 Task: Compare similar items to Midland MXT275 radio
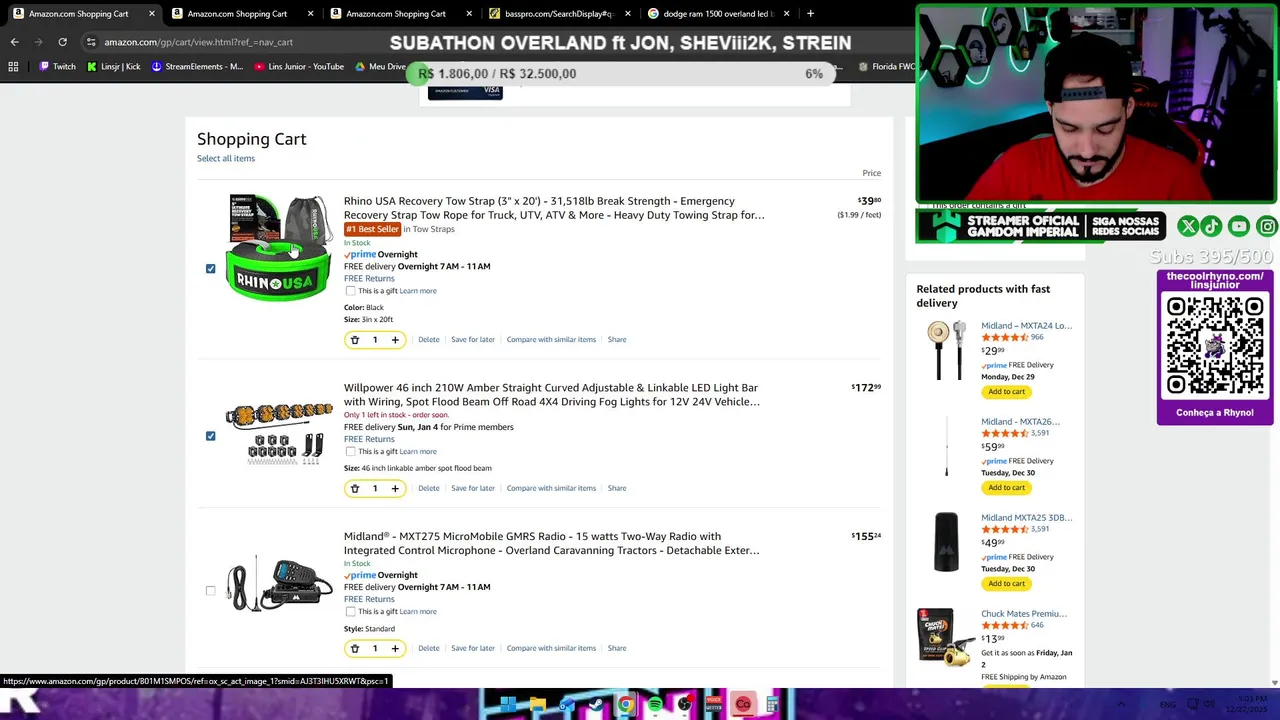pyautogui.click(x=551, y=649)
